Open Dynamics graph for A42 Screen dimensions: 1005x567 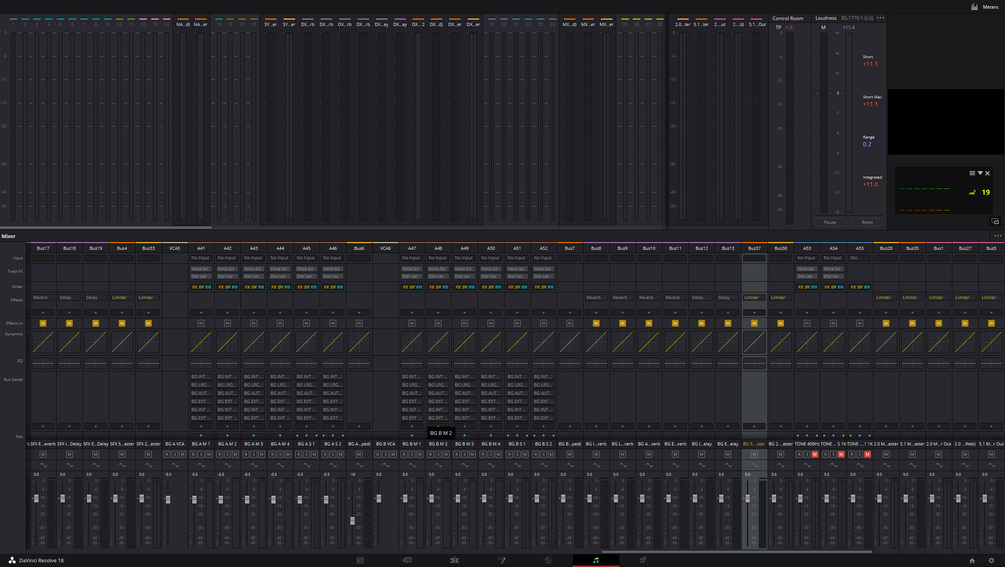click(227, 343)
